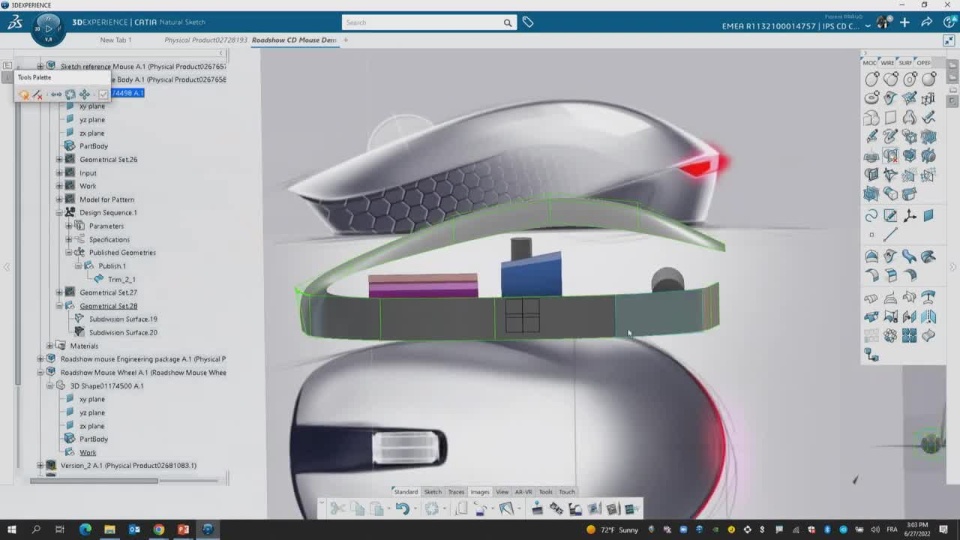Select the SURF tab in right palette
960x540 pixels.
(x=905, y=62)
